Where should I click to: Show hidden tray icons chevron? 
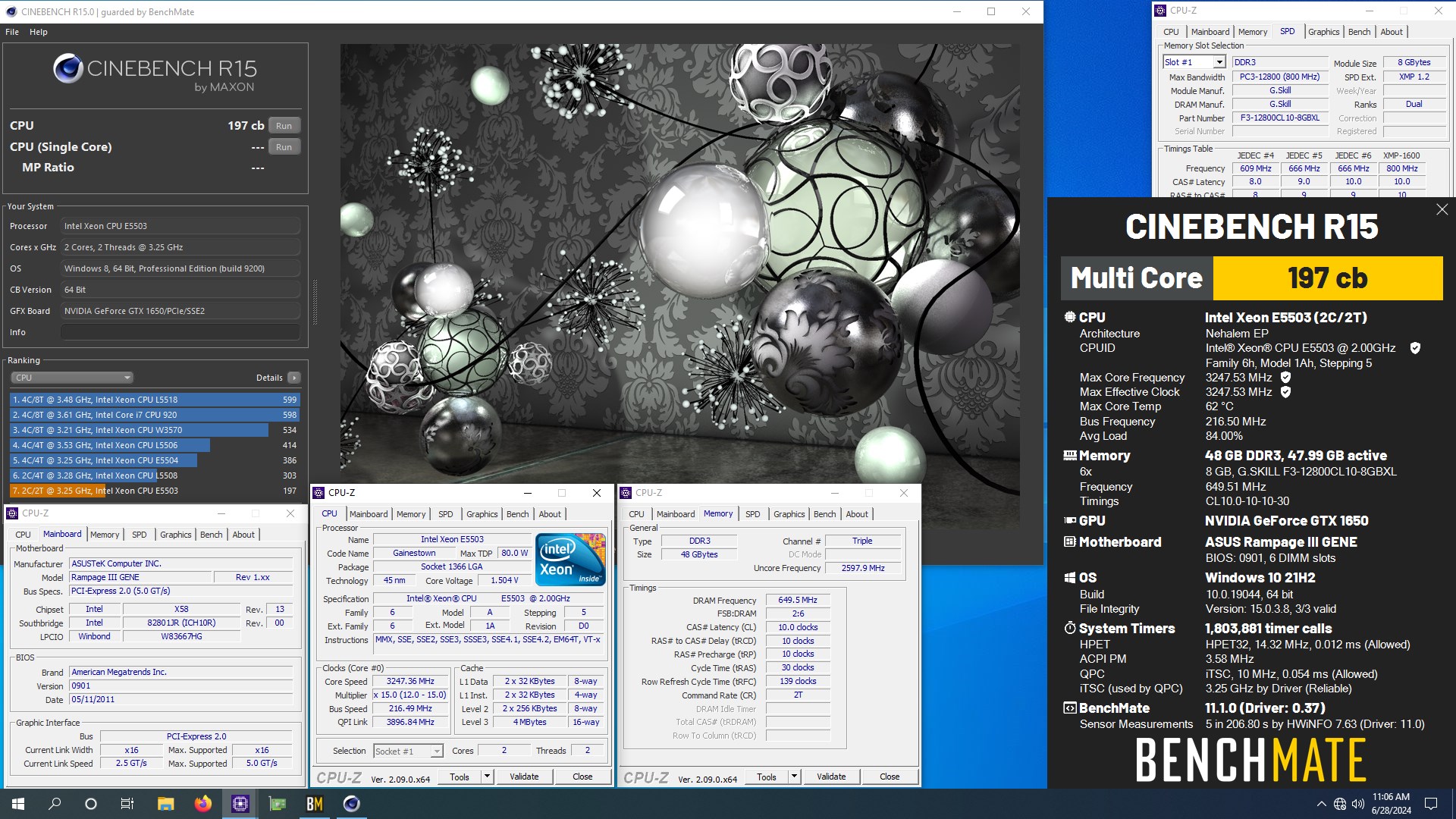point(1322,804)
